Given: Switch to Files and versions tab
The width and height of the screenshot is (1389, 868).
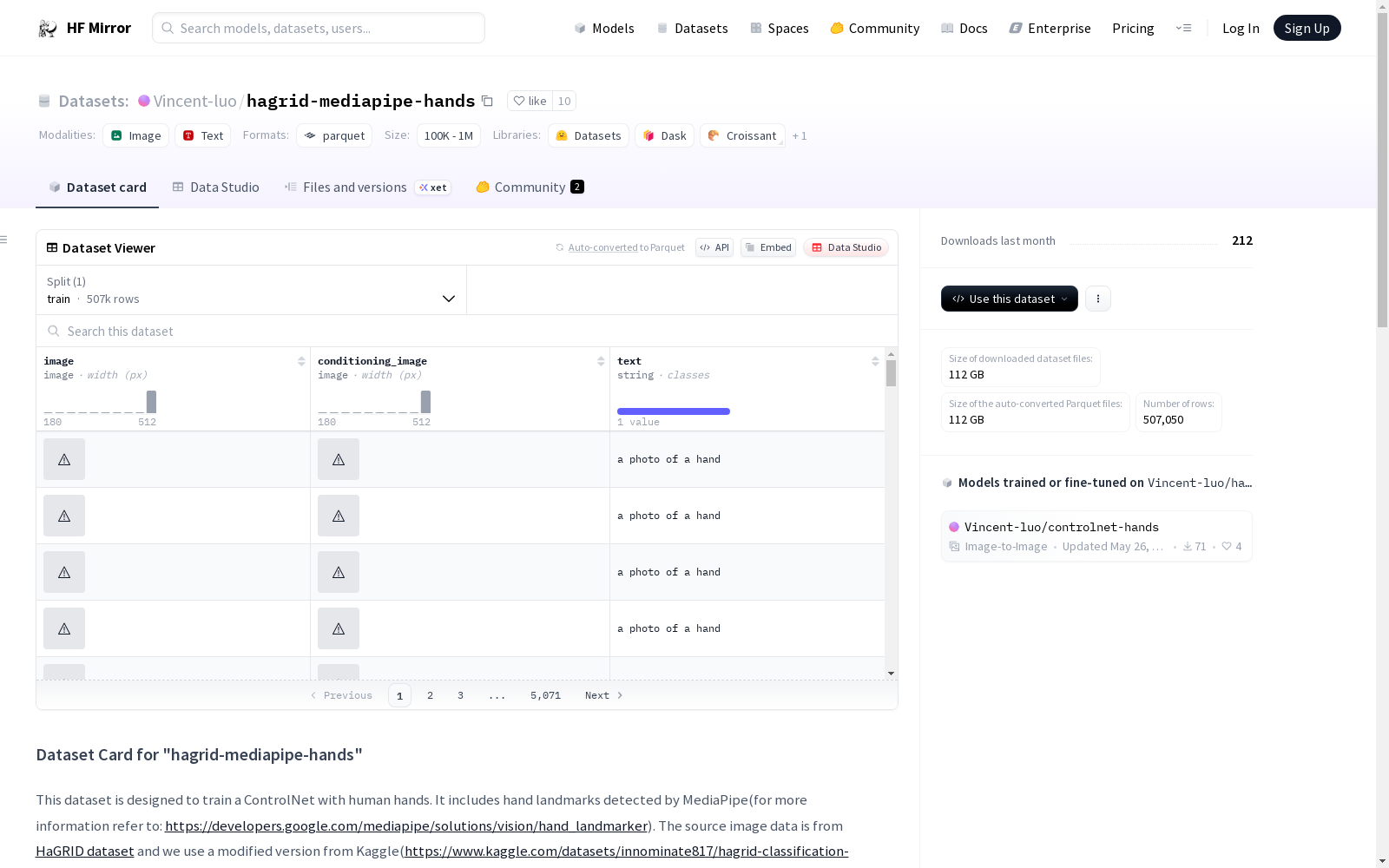Looking at the screenshot, I should (x=354, y=187).
